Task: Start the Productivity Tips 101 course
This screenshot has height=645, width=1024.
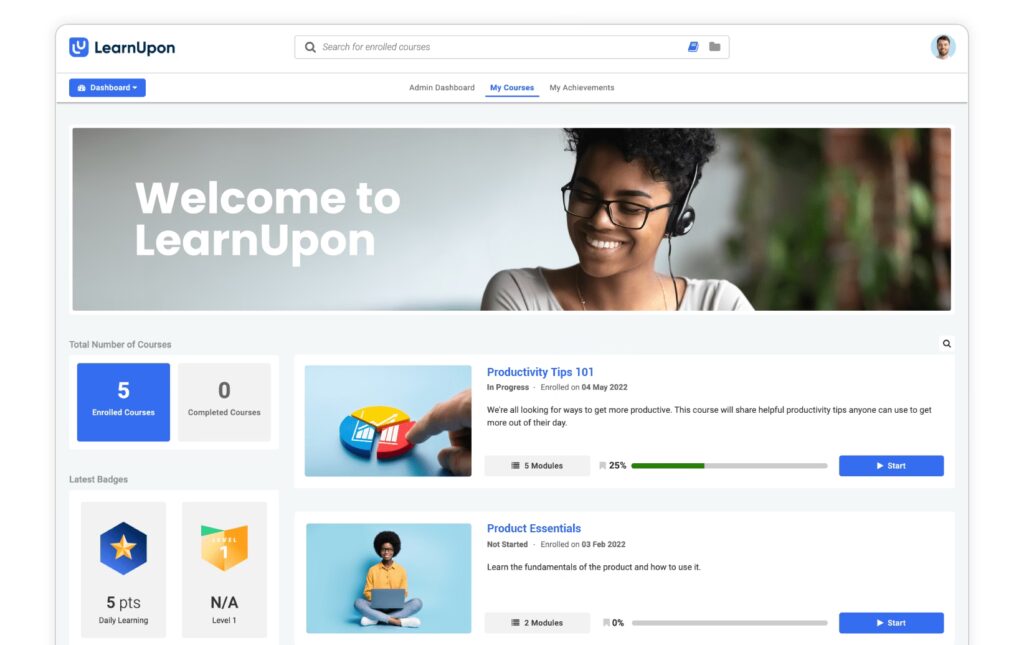Action: point(890,466)
